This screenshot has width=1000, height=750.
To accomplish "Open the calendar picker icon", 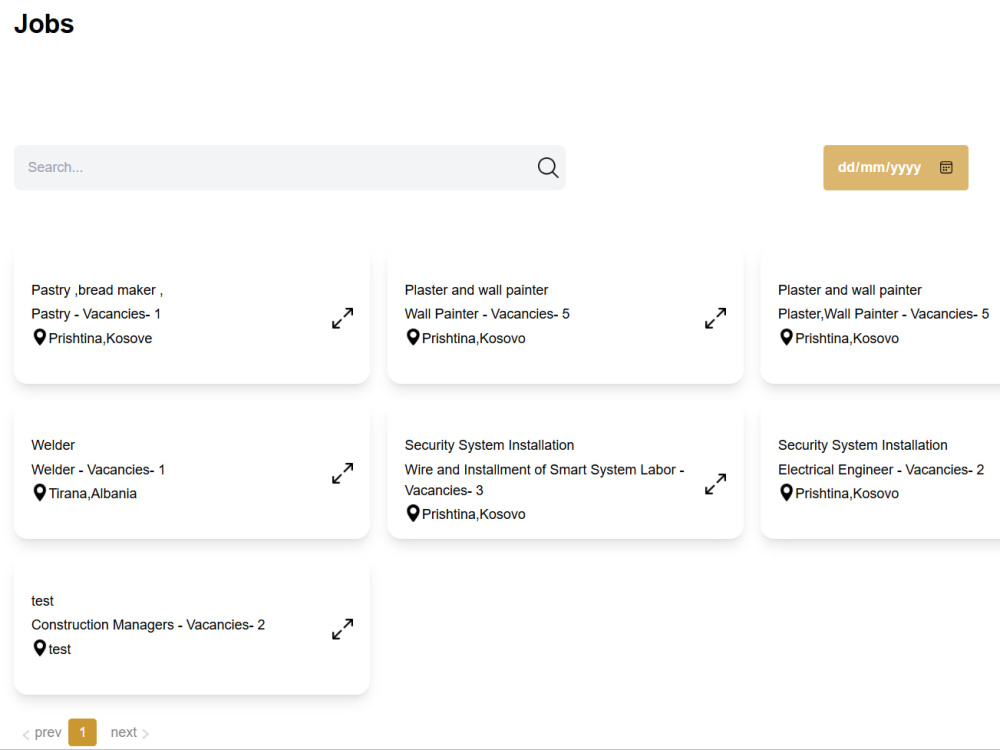I will 946,167.
